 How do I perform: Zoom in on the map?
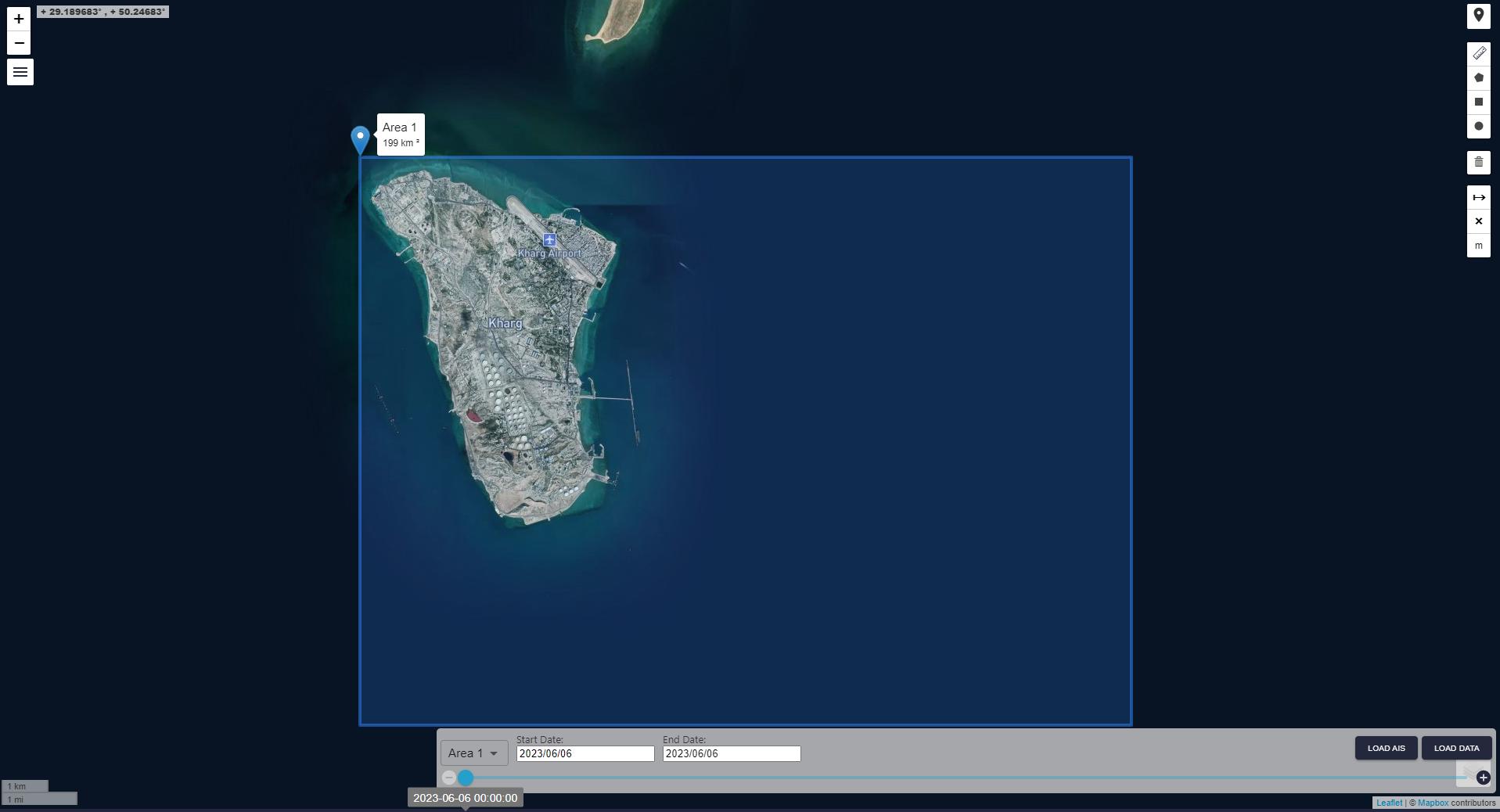tap(19, 19)
